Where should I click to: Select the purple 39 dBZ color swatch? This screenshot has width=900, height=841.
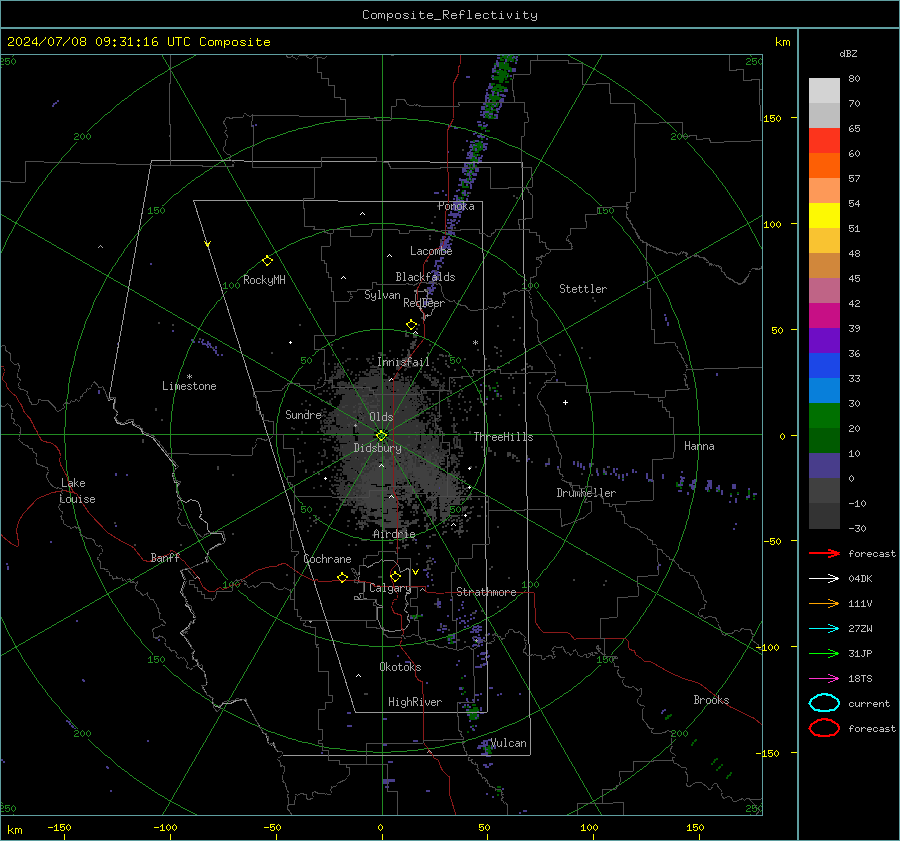(x=824, y=340)
